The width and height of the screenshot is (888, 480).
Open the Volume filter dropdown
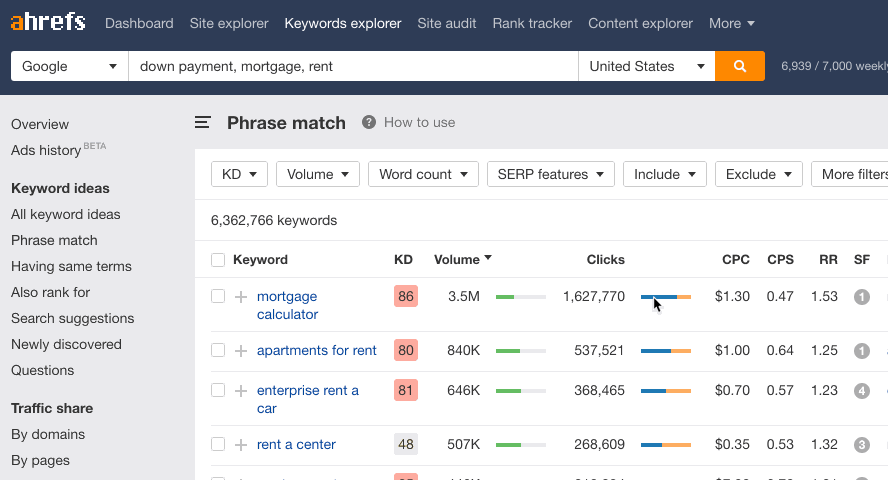coord(318,174)
